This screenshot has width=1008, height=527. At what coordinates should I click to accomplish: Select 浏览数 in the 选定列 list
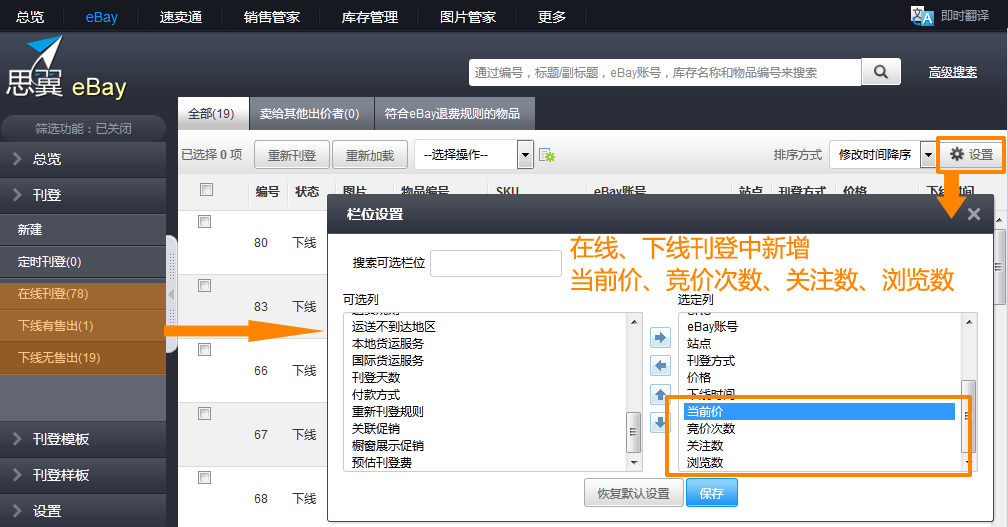(819, 462)
